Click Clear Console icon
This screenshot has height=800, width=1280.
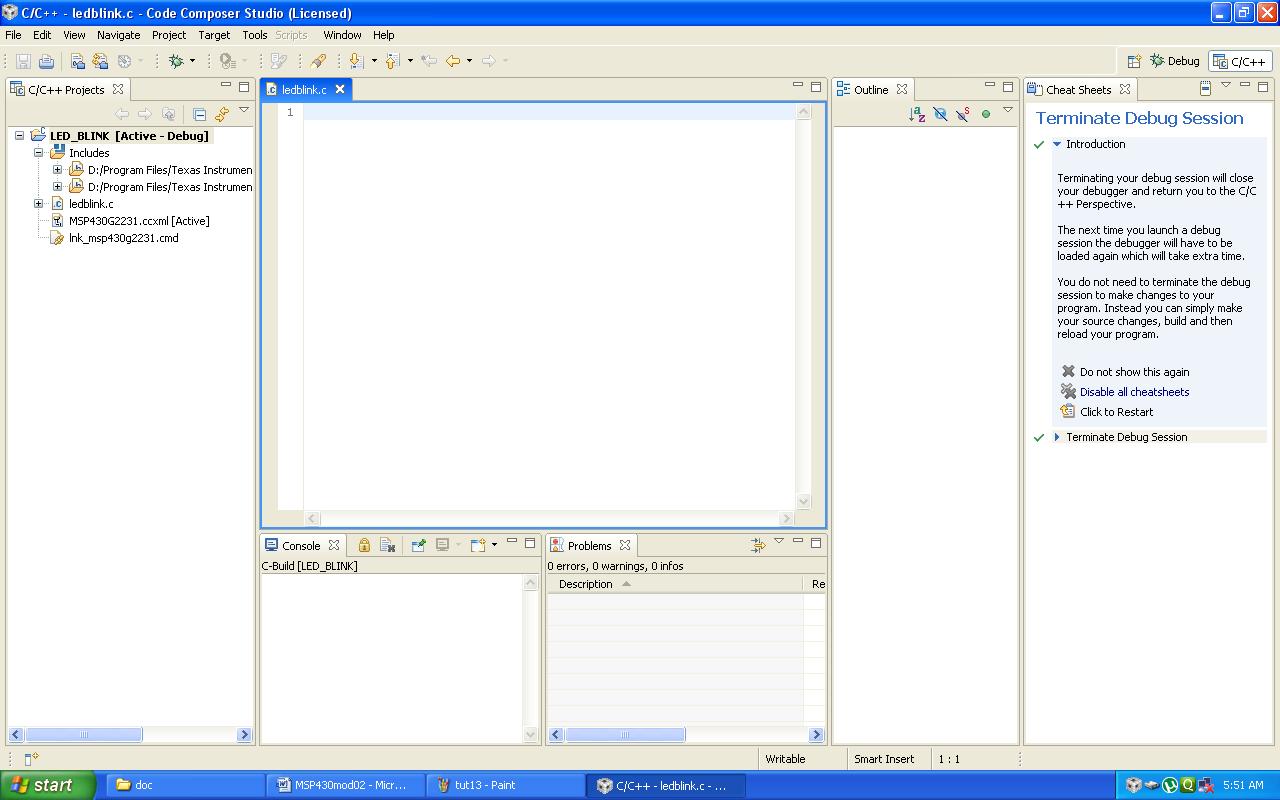387,545
